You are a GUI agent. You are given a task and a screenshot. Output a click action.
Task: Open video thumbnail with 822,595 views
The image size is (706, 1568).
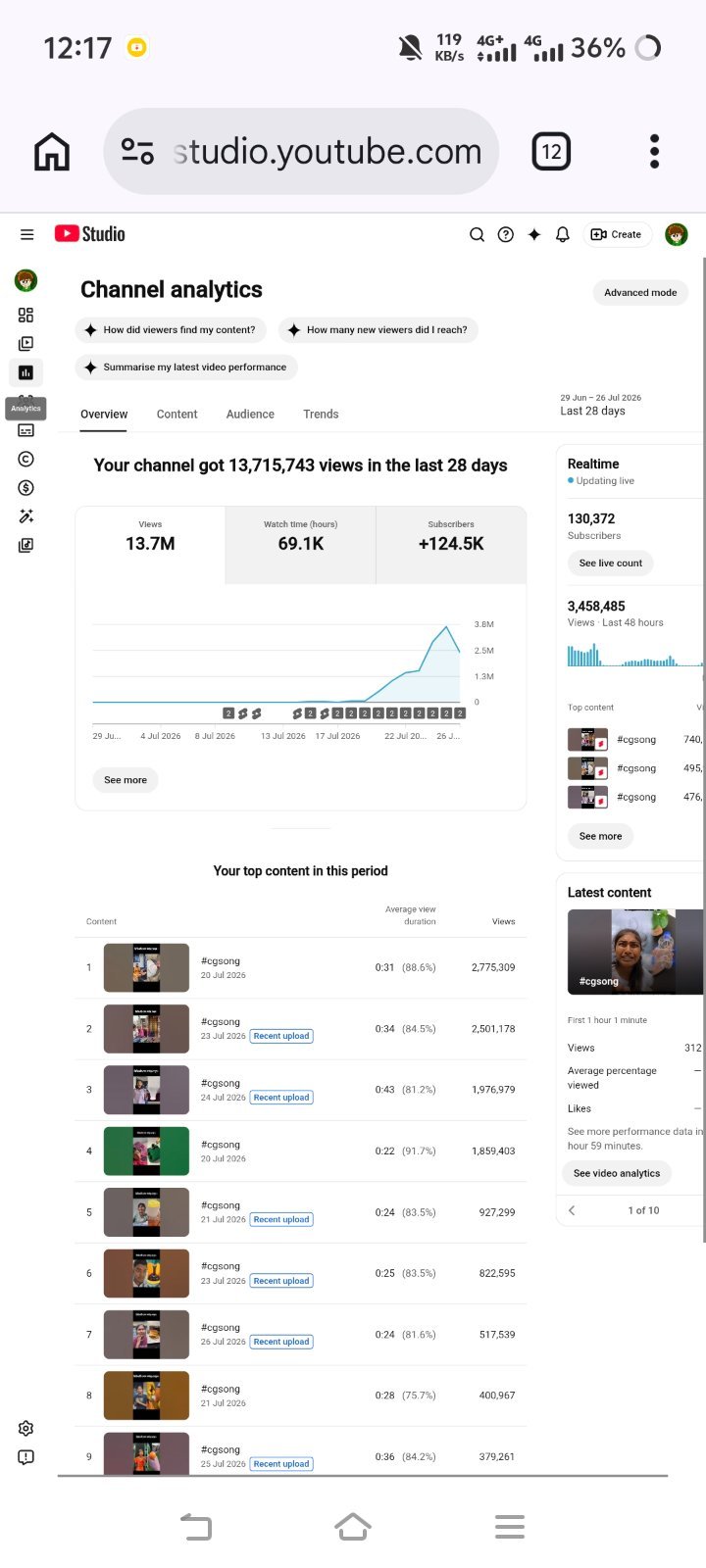(146, 1273)
